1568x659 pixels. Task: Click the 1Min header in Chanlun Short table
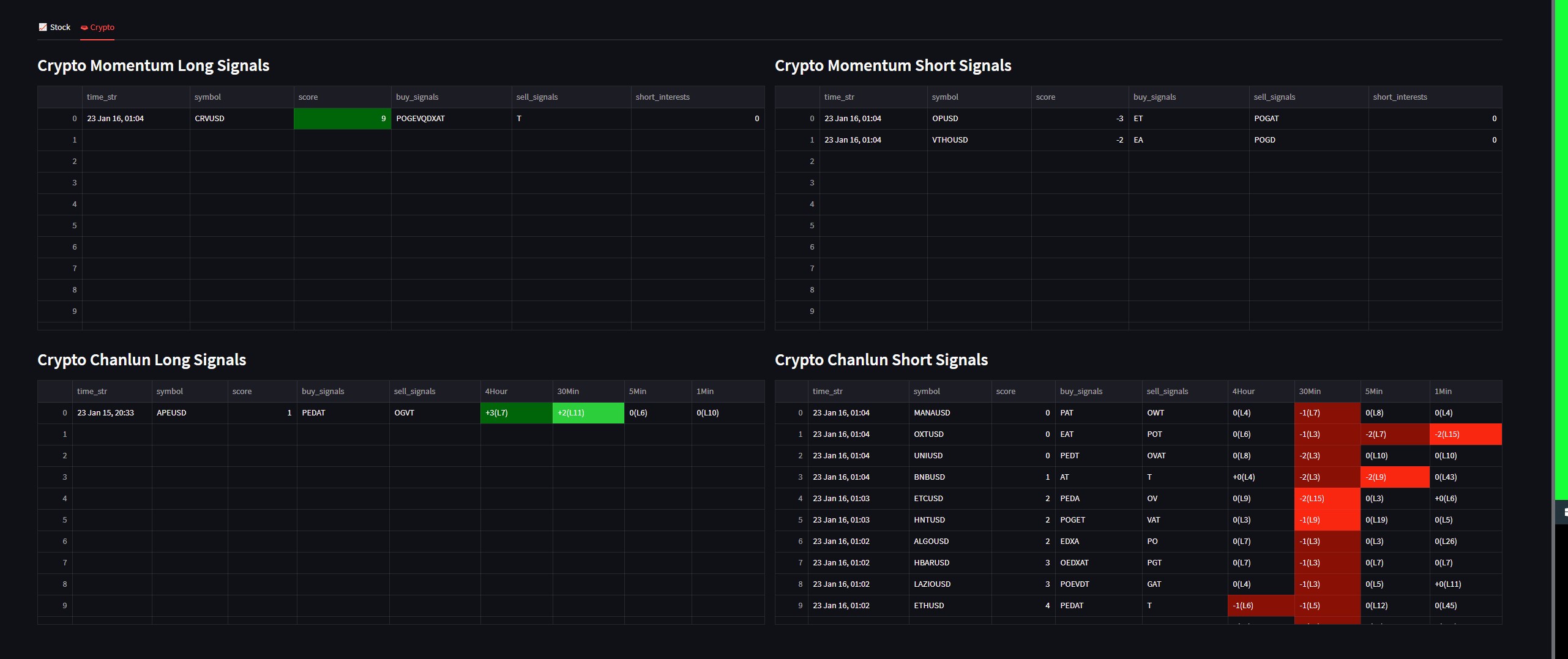(1443, 392)
